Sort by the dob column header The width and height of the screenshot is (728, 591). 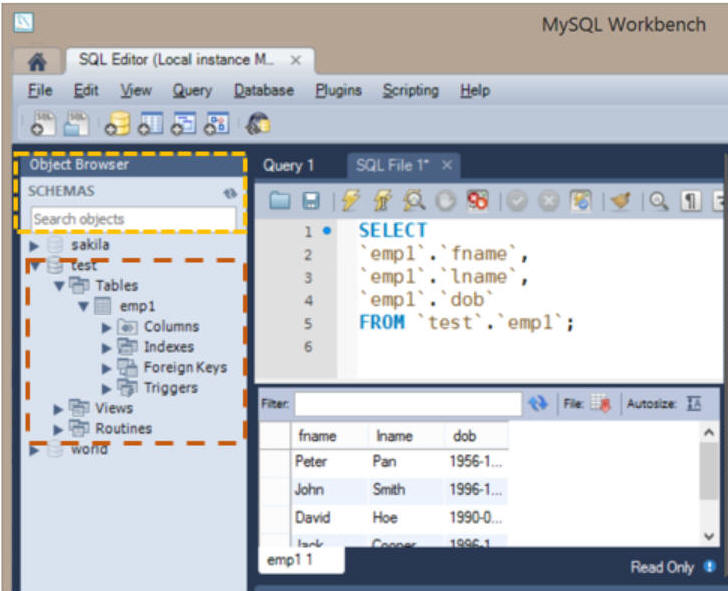click(477, 436)
